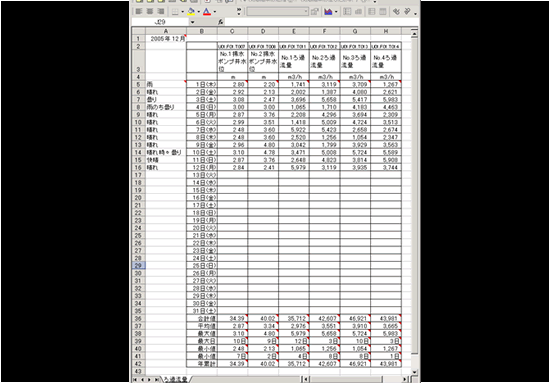Click the Align Left icon

(139, 12)
